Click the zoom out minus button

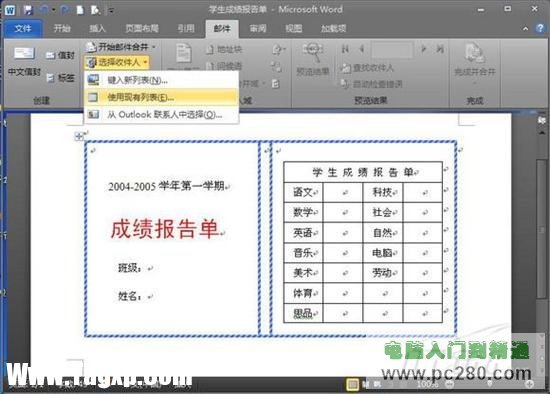449,385
